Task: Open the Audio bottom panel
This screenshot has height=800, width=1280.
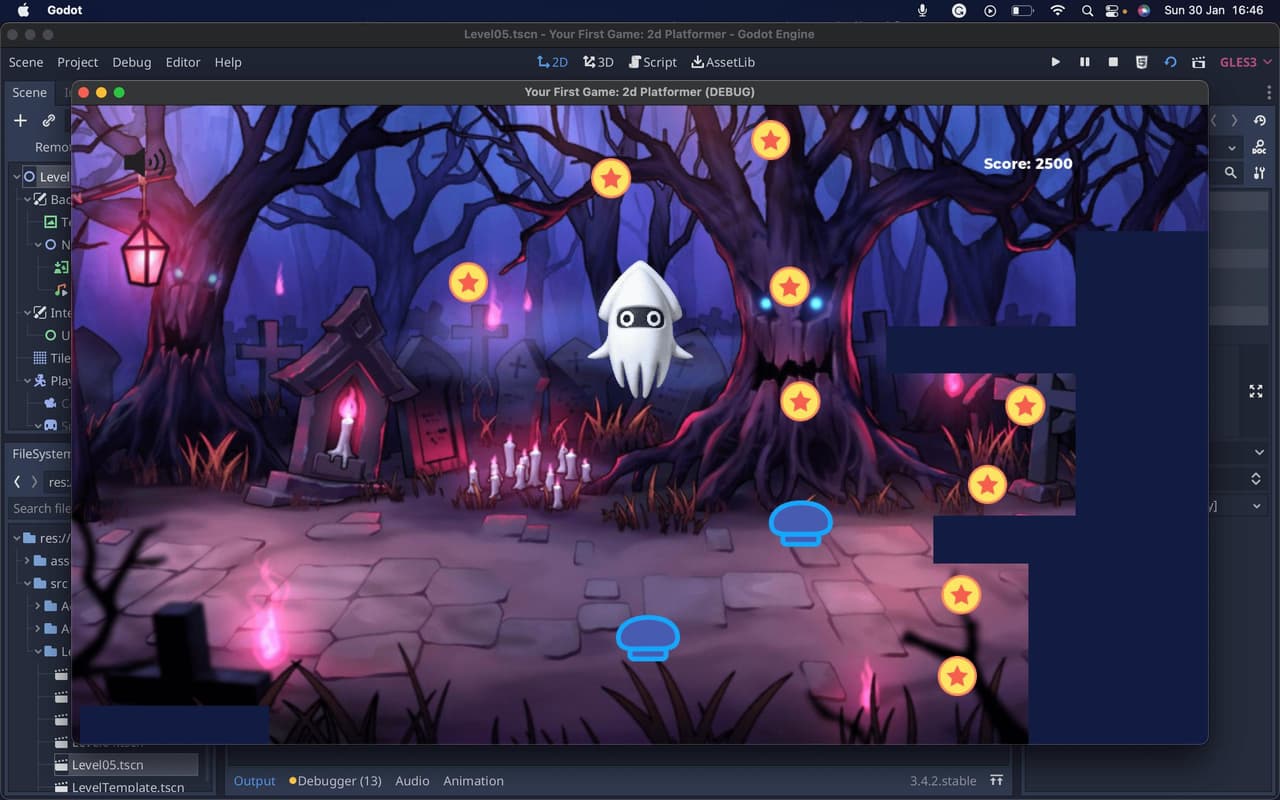Action: (412, 781)
